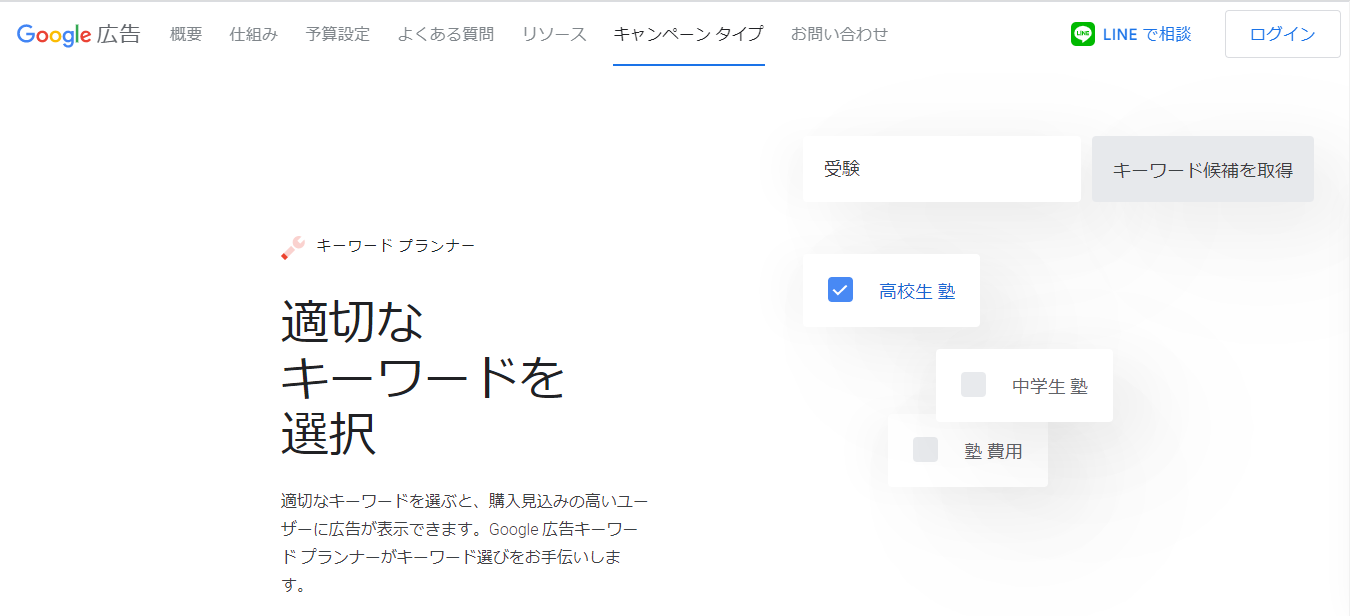Open the お問い合わせ page
Image resolution: width=1350 pixels, height=616 pixels.
(839, 34)
